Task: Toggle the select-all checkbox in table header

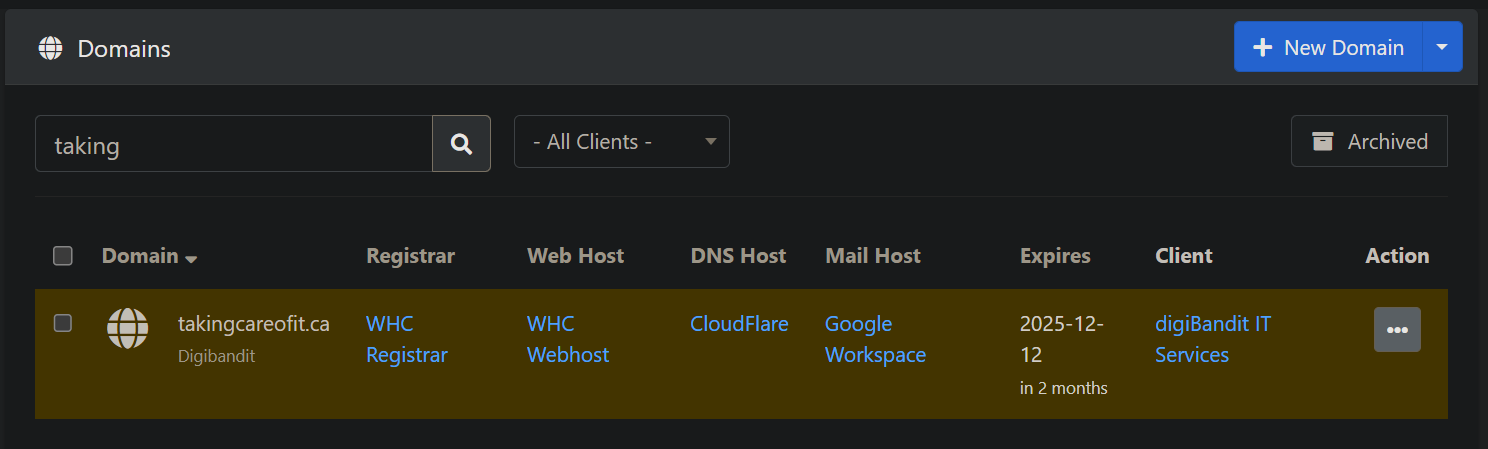Action: 63,256
